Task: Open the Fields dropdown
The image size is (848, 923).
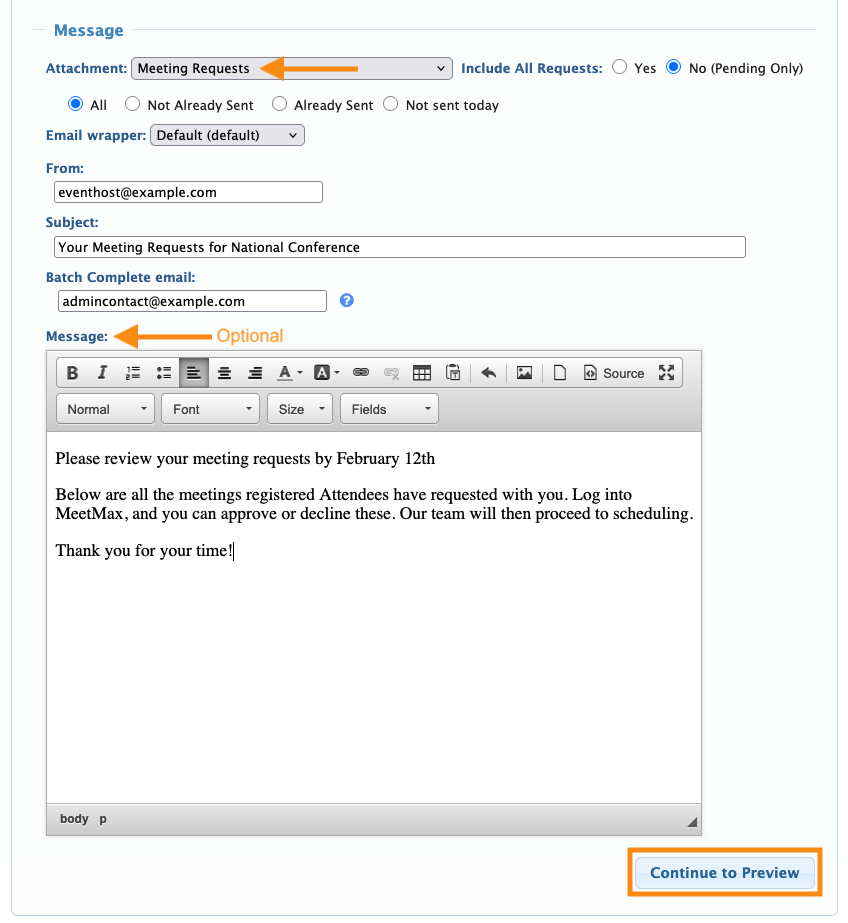Action: (x=390, y=409)
